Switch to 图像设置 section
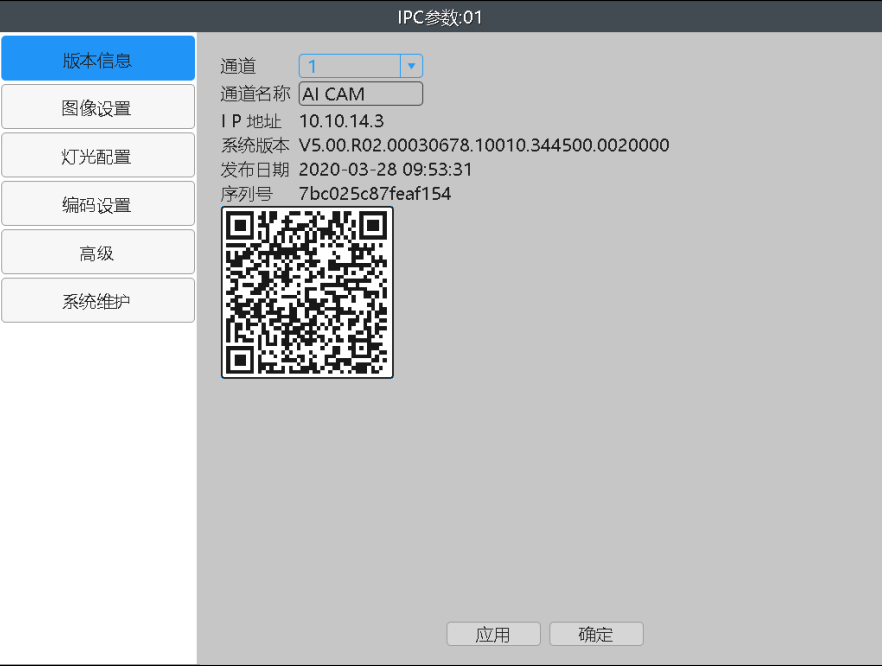Viewport: 882px width, 666px height. tap(98, 107)
